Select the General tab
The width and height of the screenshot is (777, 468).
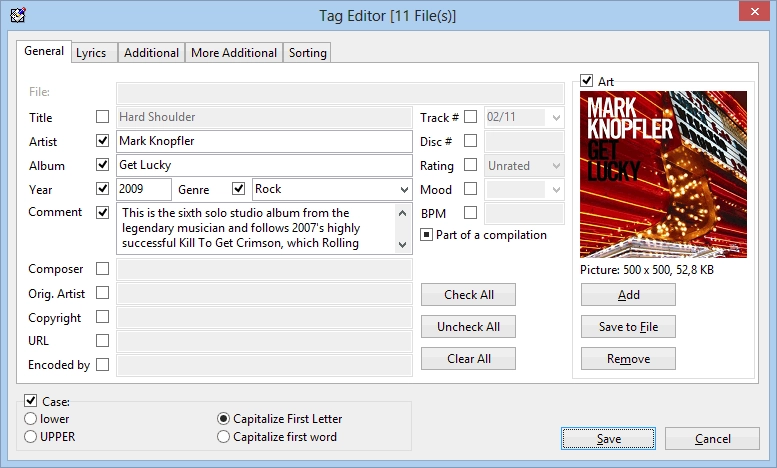pyautogui.click(x=44, y=51)
